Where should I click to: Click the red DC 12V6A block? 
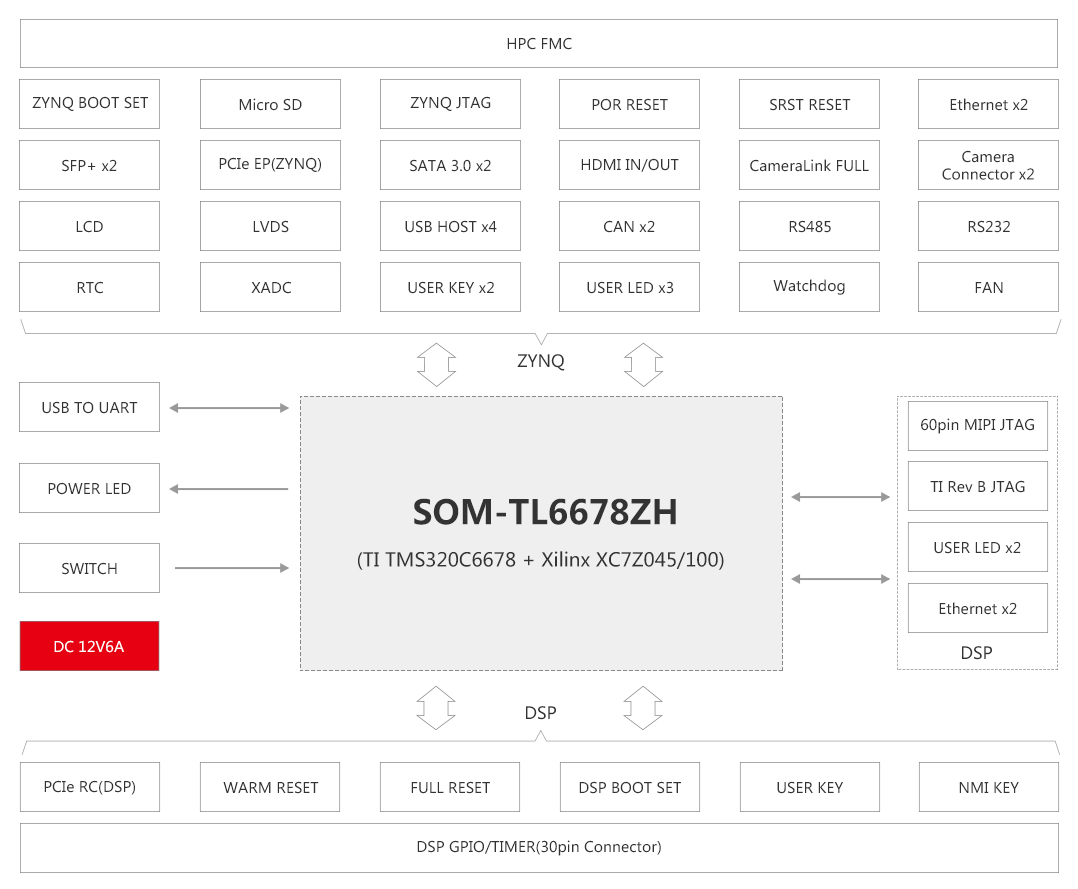90,646
